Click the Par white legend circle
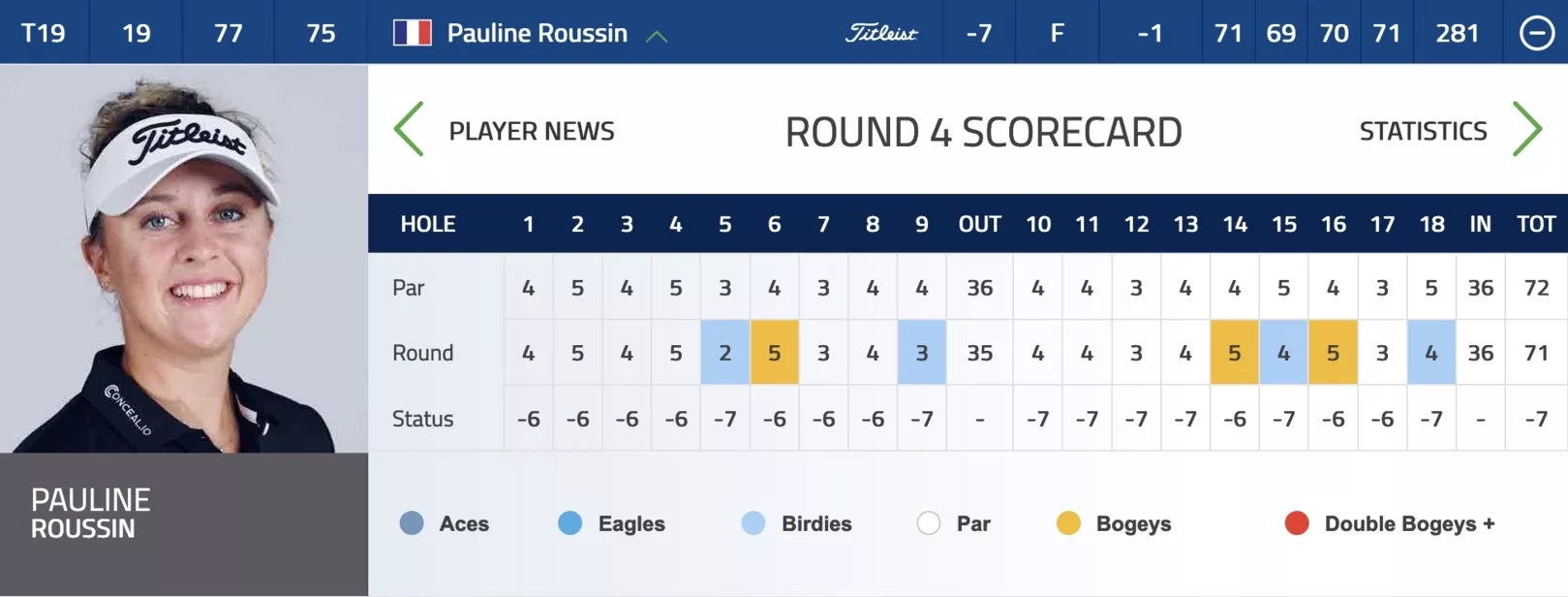 pos(928,523)
